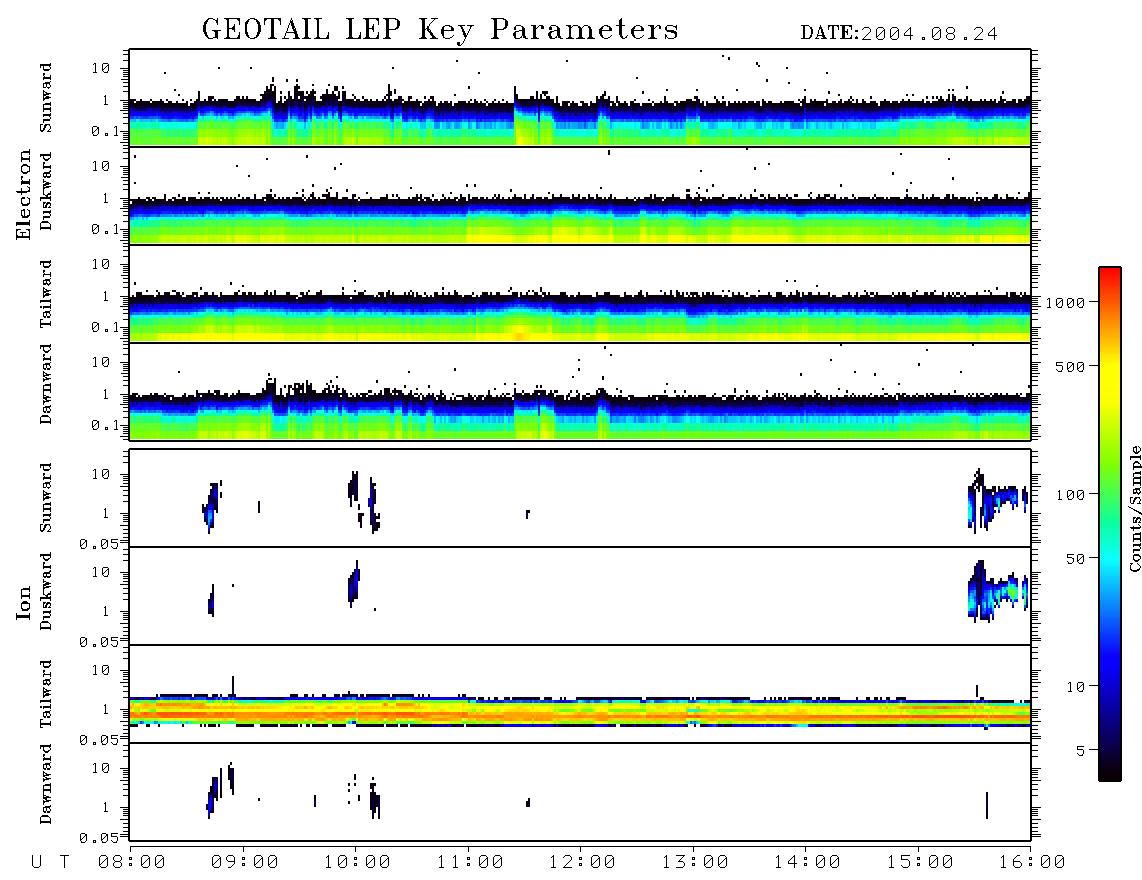
Task: Select the 12:00 time axis label
Action: (582, 862)
